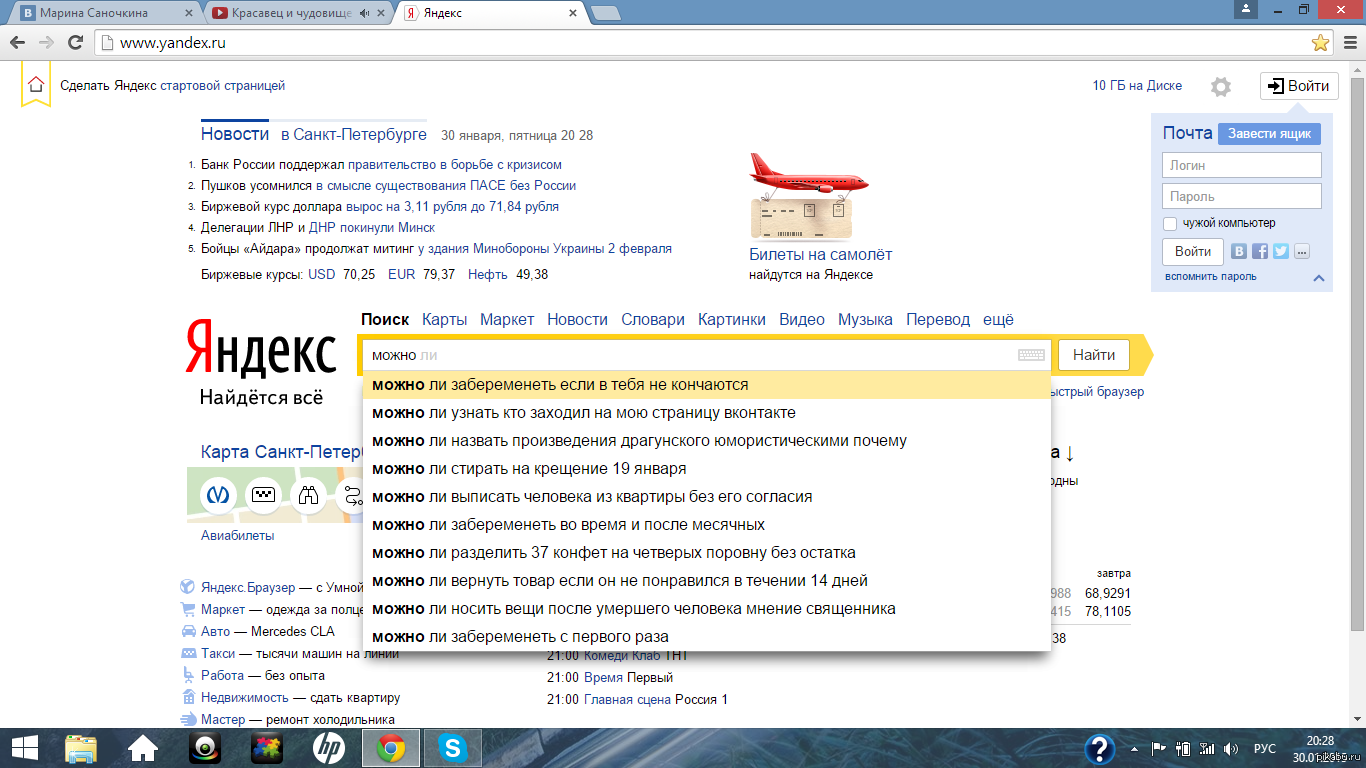Viewport: 1366px width, 768px height.
Task: Open the virtual keyboard in search box
Action: point(1031,355)
